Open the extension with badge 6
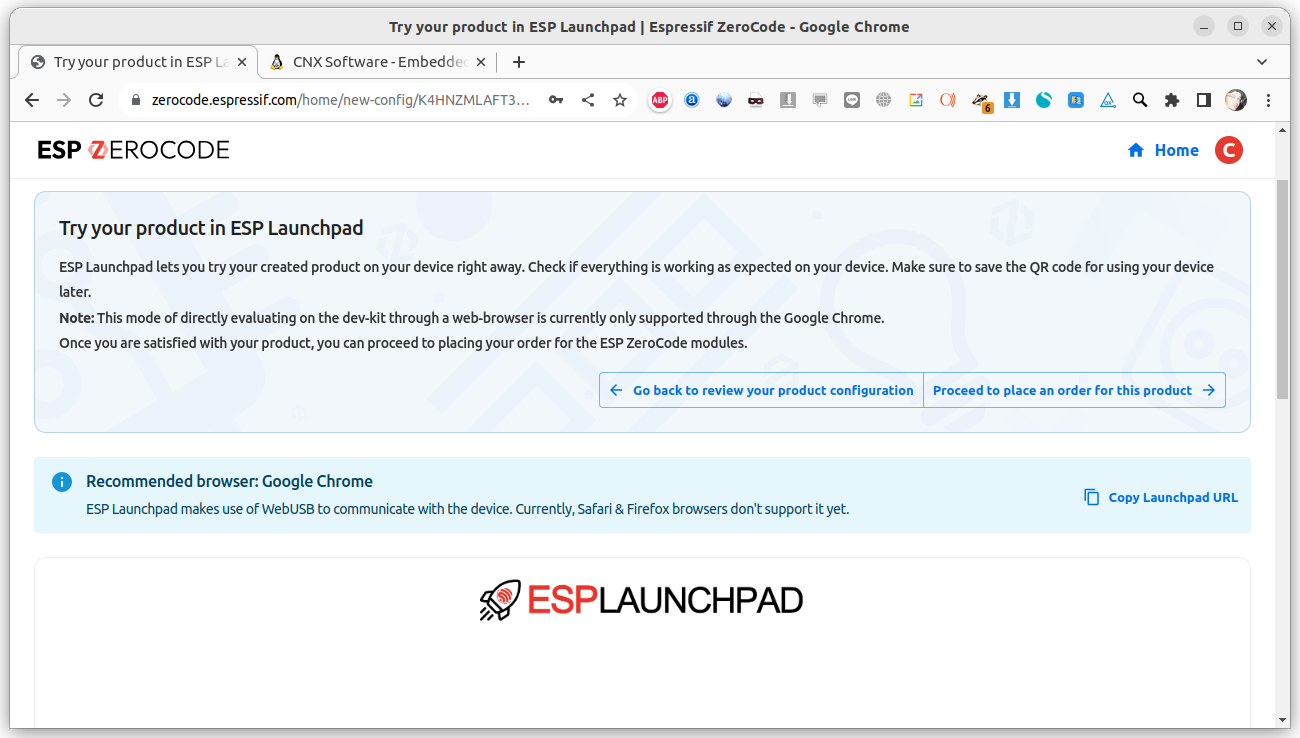Viewport: 1300px width, 738px height. [981, 101]
